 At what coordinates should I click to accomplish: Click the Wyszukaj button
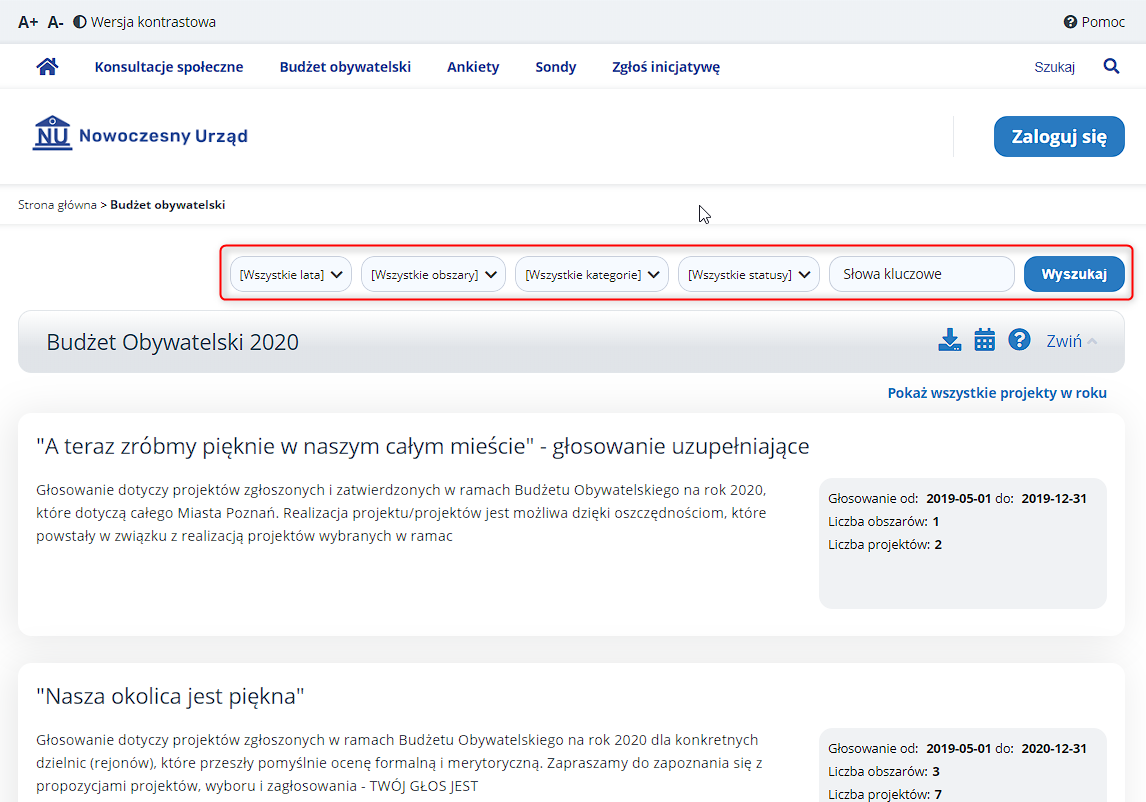1074,274
